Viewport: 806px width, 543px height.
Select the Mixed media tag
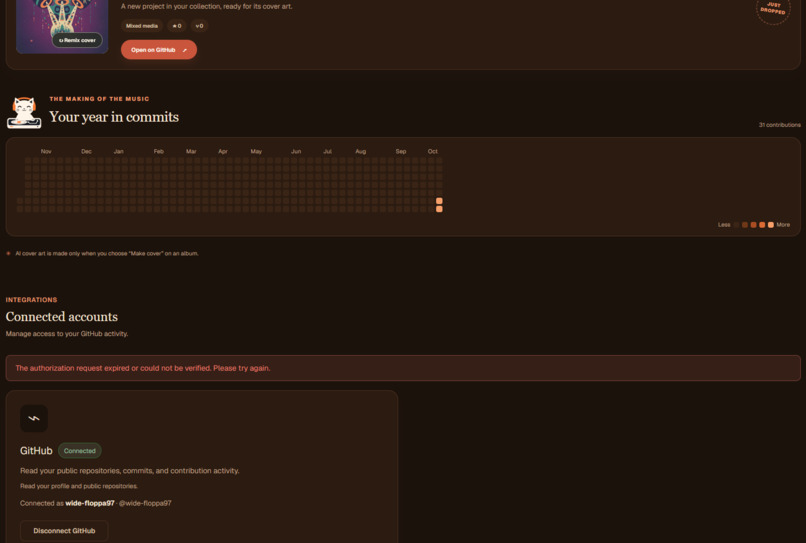pyautogui.click(x=142, y=26)
